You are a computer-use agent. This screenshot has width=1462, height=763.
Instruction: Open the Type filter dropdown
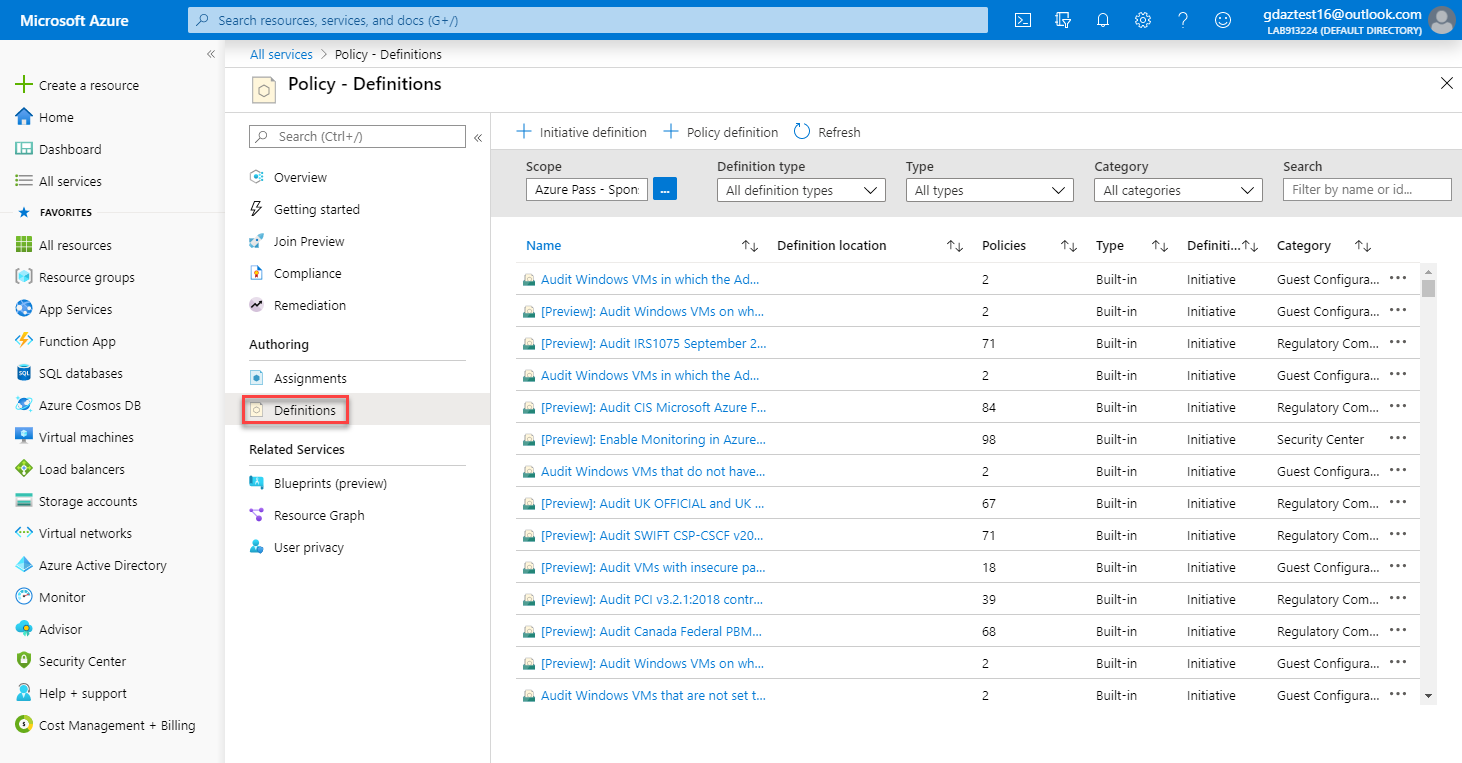[x=990, y=190]
